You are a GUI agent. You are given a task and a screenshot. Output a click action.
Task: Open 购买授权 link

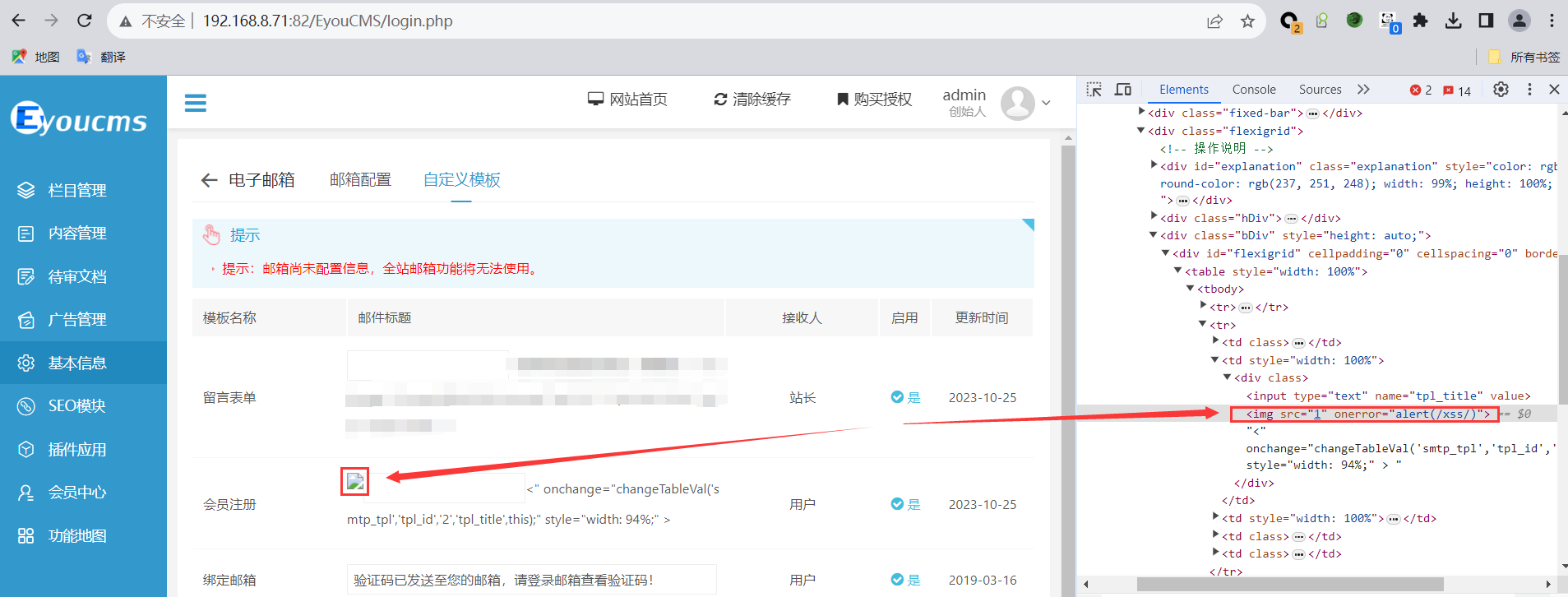point(874,99)
